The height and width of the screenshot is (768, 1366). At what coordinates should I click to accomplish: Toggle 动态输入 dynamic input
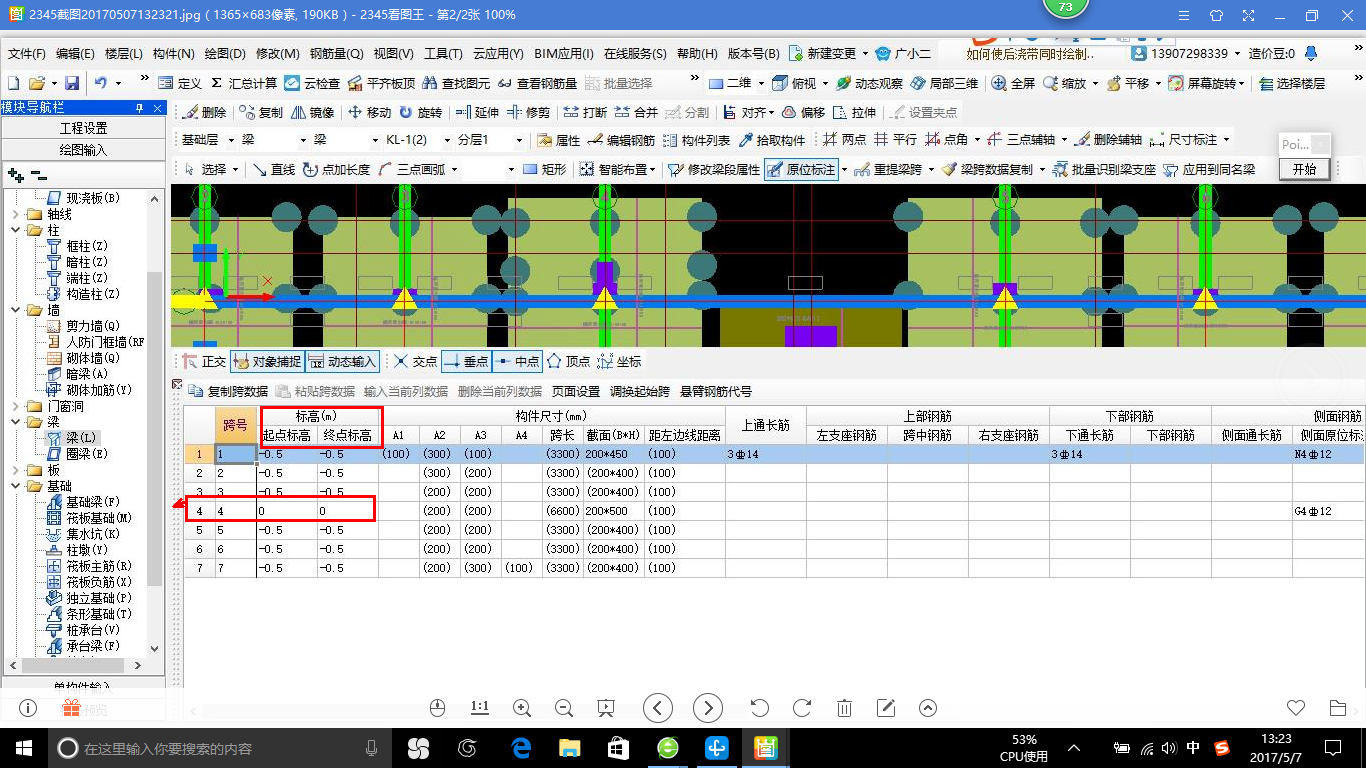pos(342,361)
